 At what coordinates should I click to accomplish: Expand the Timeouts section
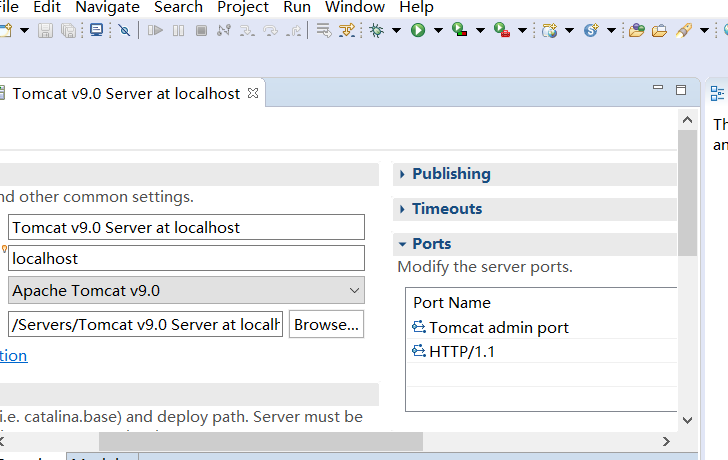tap(403, 209)
